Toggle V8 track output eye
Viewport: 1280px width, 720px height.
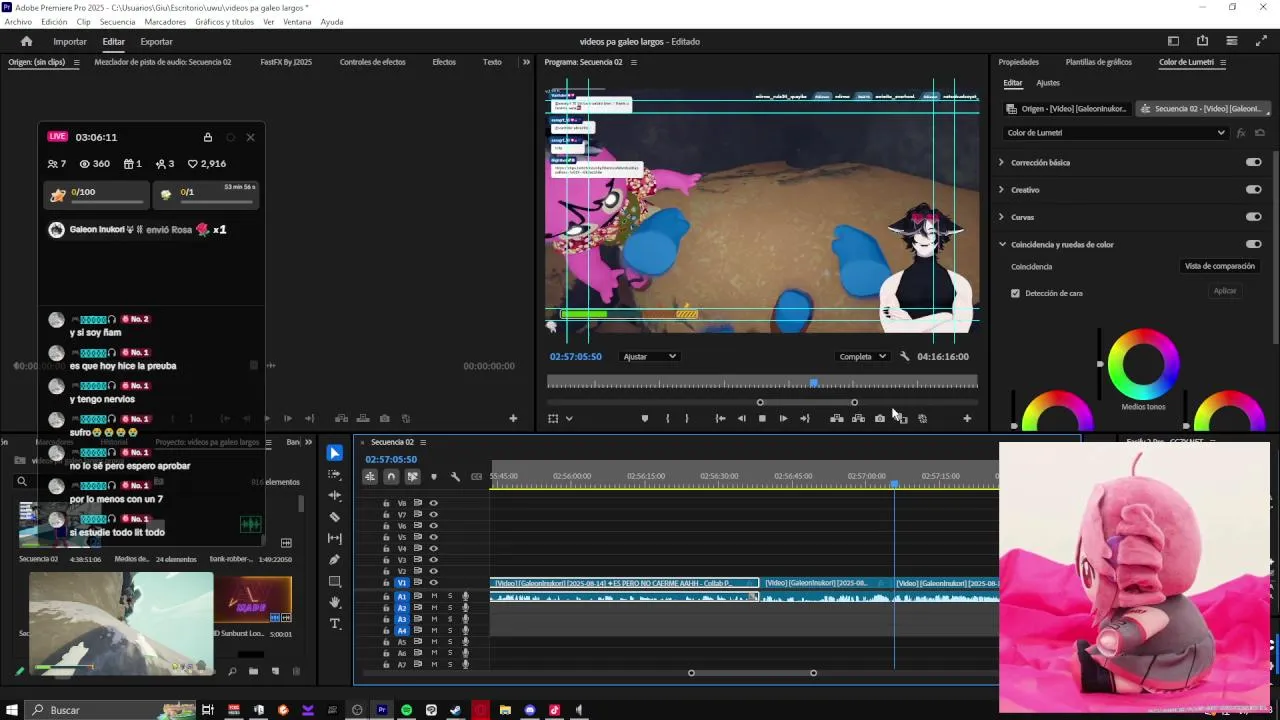point(433,503)
